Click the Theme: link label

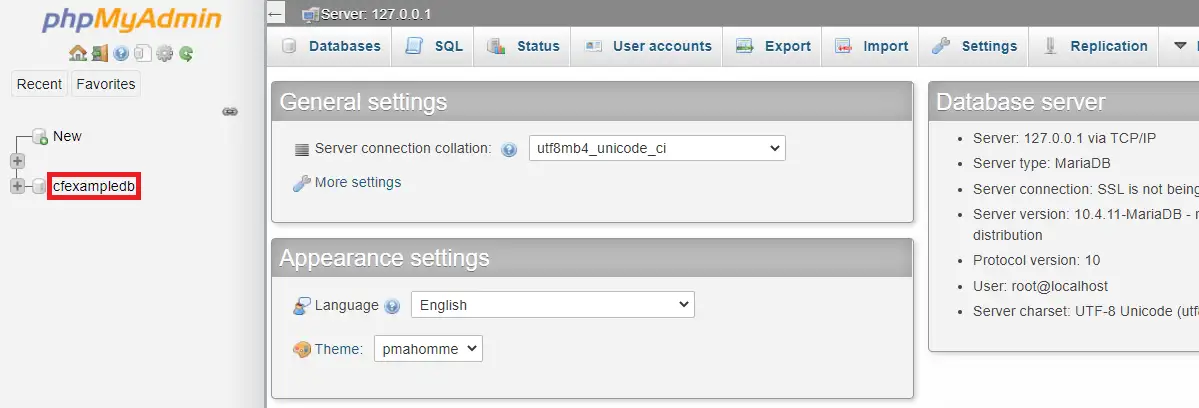339,349
